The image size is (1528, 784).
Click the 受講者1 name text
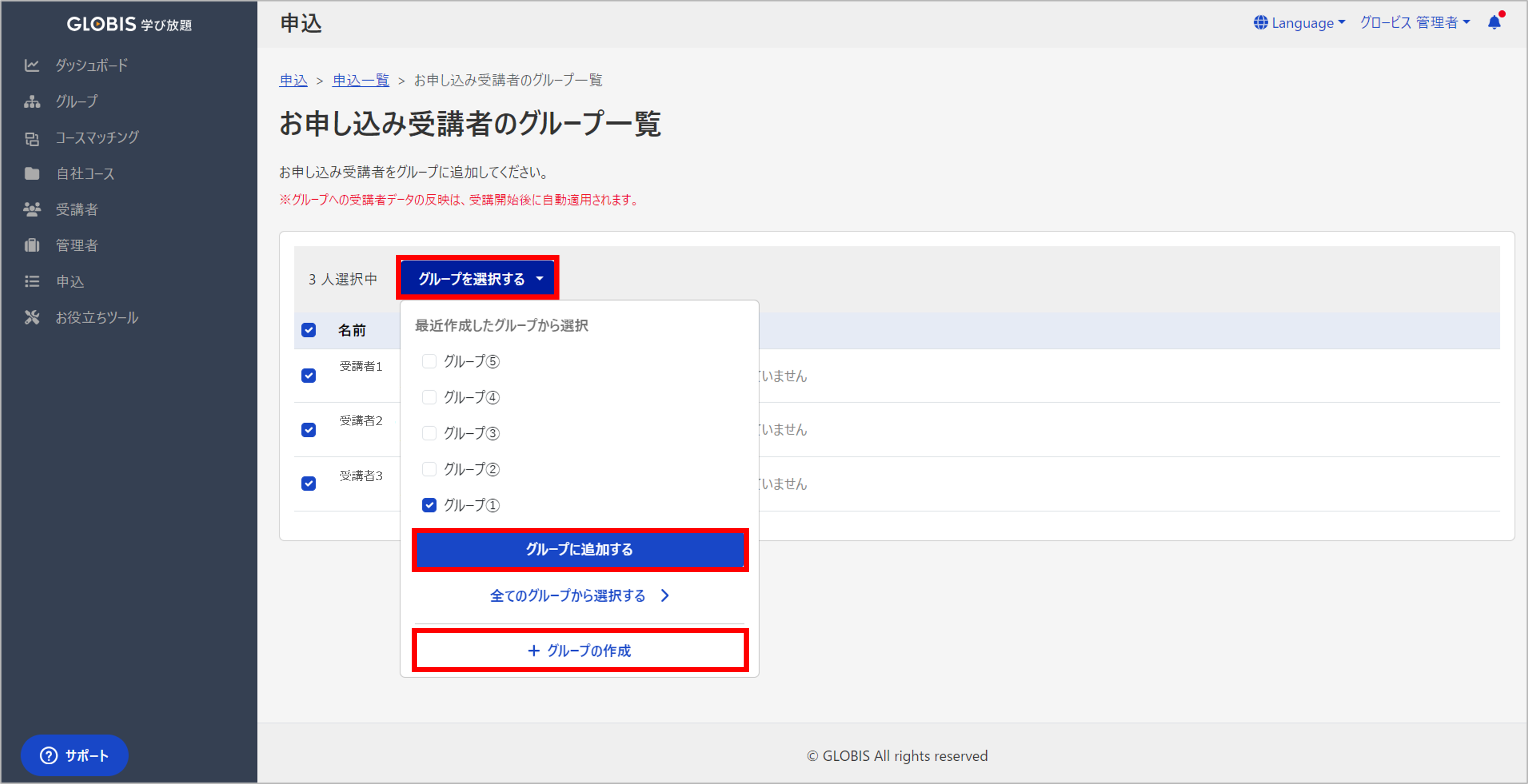(x=361, y=367)
